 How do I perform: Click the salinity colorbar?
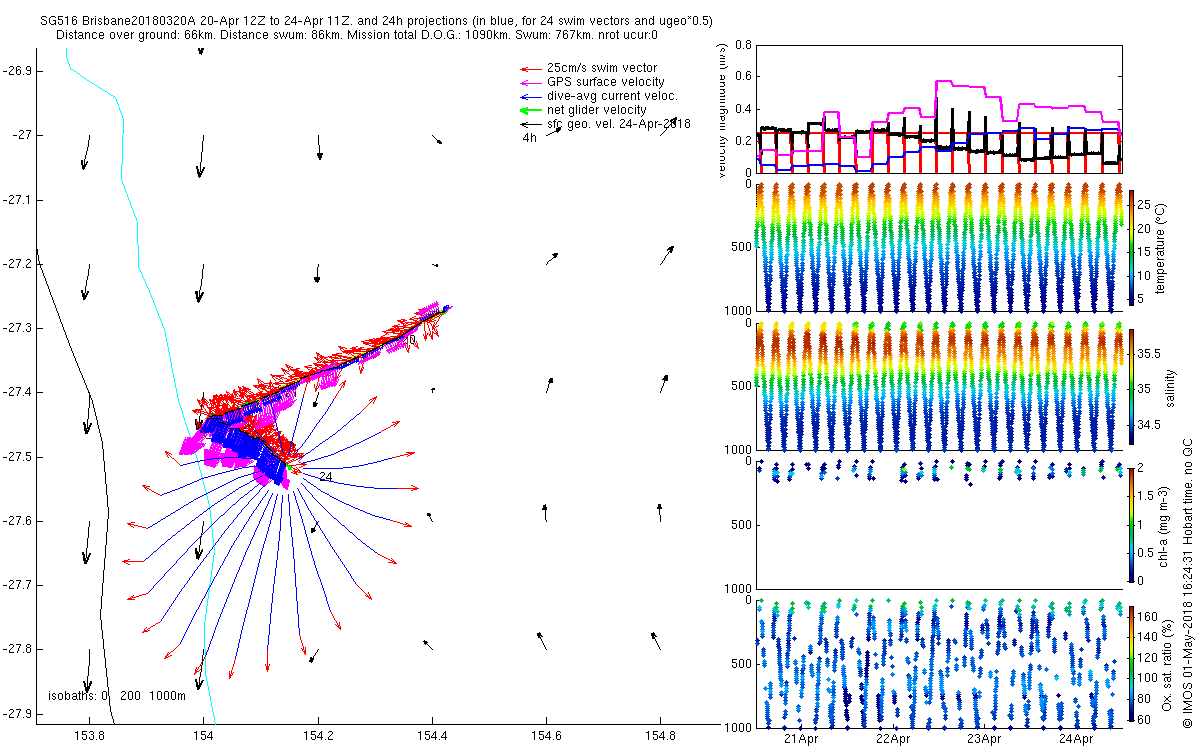click(1132, 387)
